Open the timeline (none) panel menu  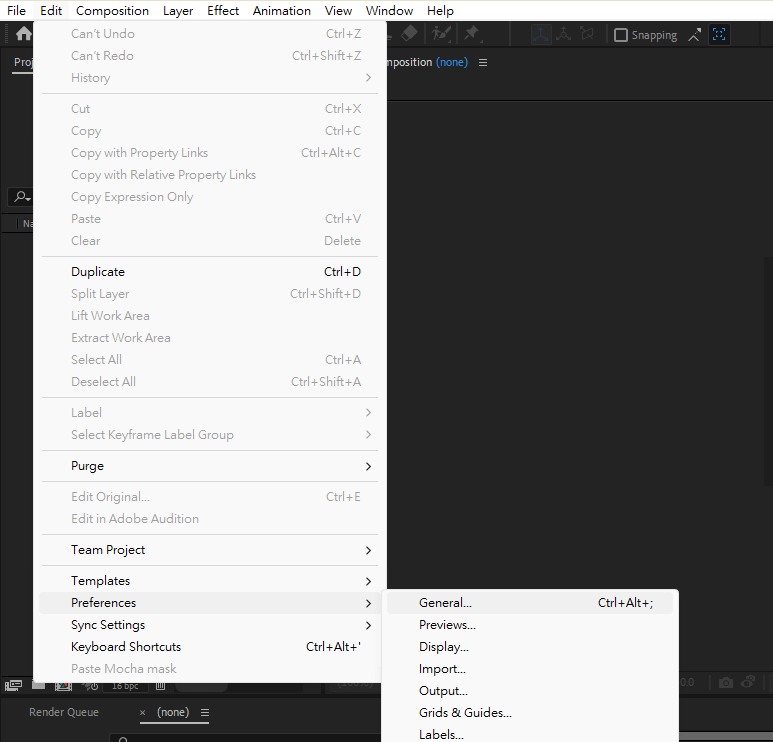(205, 713)
